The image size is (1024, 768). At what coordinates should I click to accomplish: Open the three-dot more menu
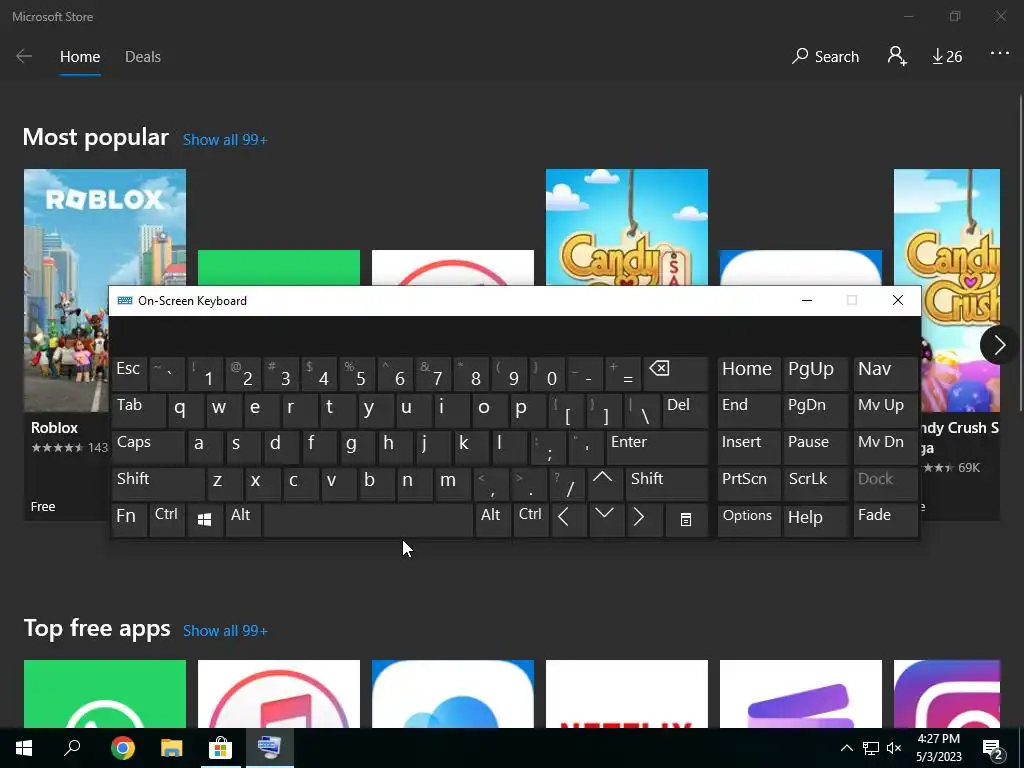pyautogui.click(x=999, y=54)
